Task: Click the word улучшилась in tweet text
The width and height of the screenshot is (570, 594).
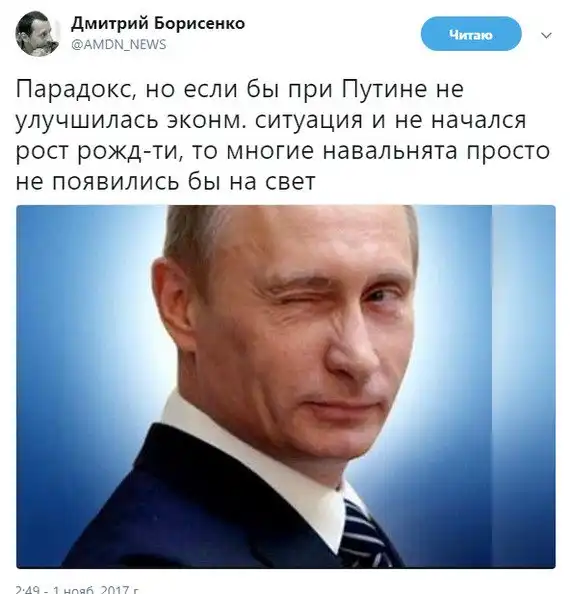Action: click(87, 121)
